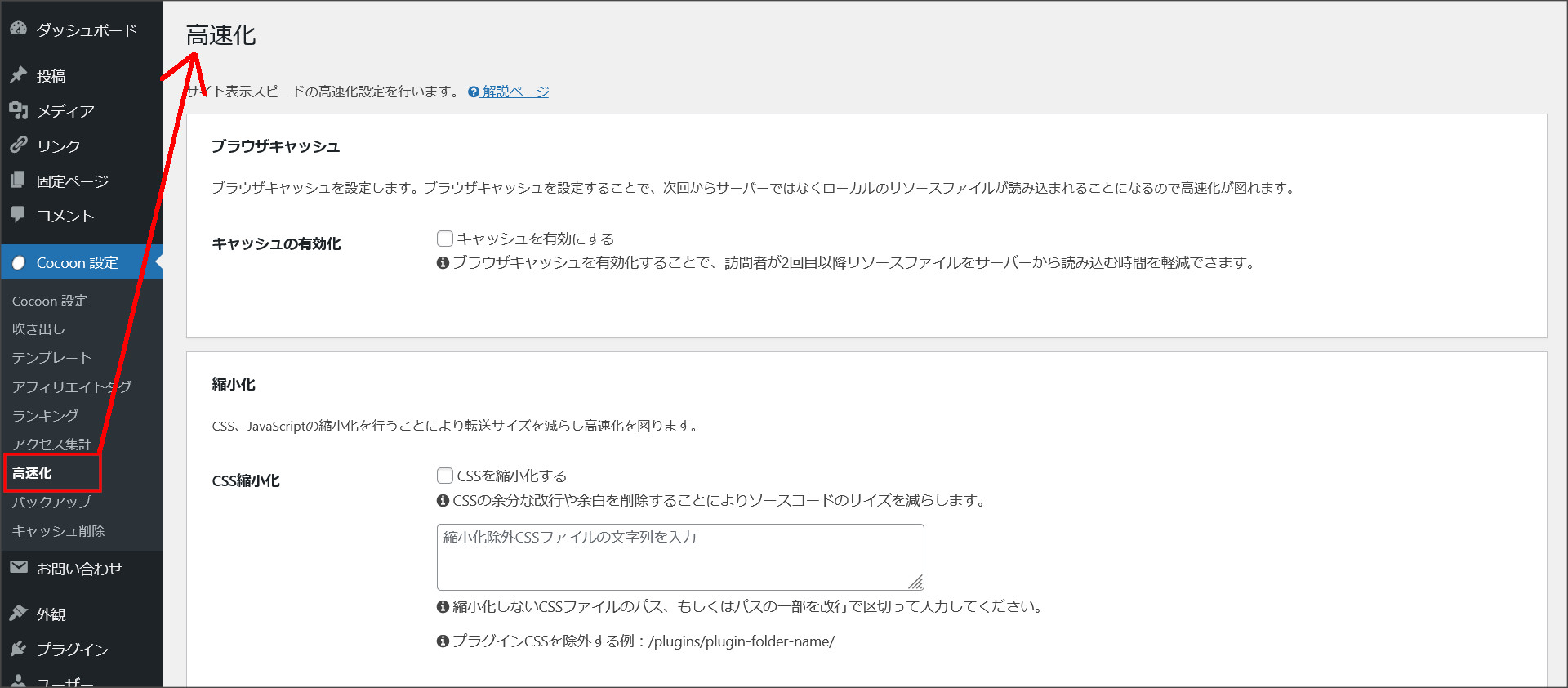Click the 縮小化除外CSSファイル text area
The image size is (1568, 688).
pyautogui.click(x=680, y=557)
